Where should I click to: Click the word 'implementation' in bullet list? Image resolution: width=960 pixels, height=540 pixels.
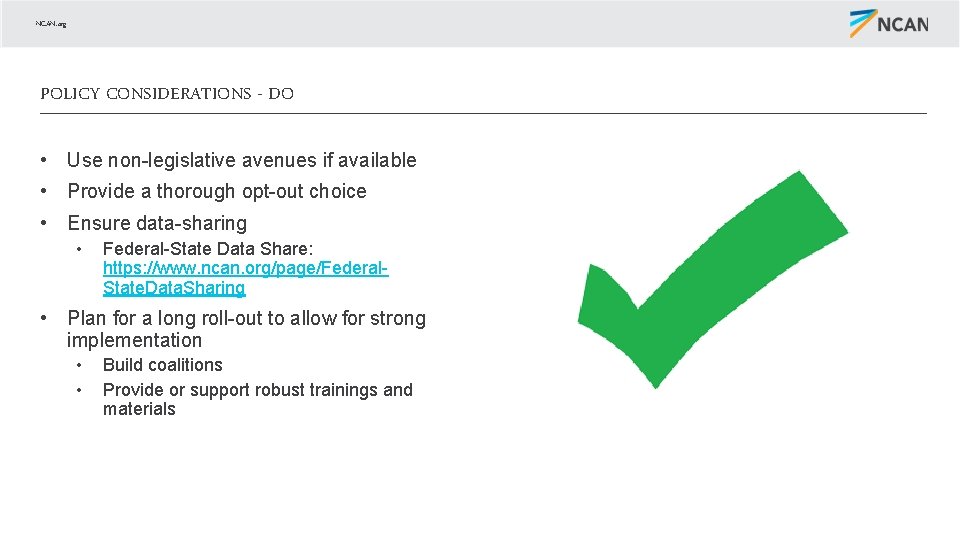point(134,340)
